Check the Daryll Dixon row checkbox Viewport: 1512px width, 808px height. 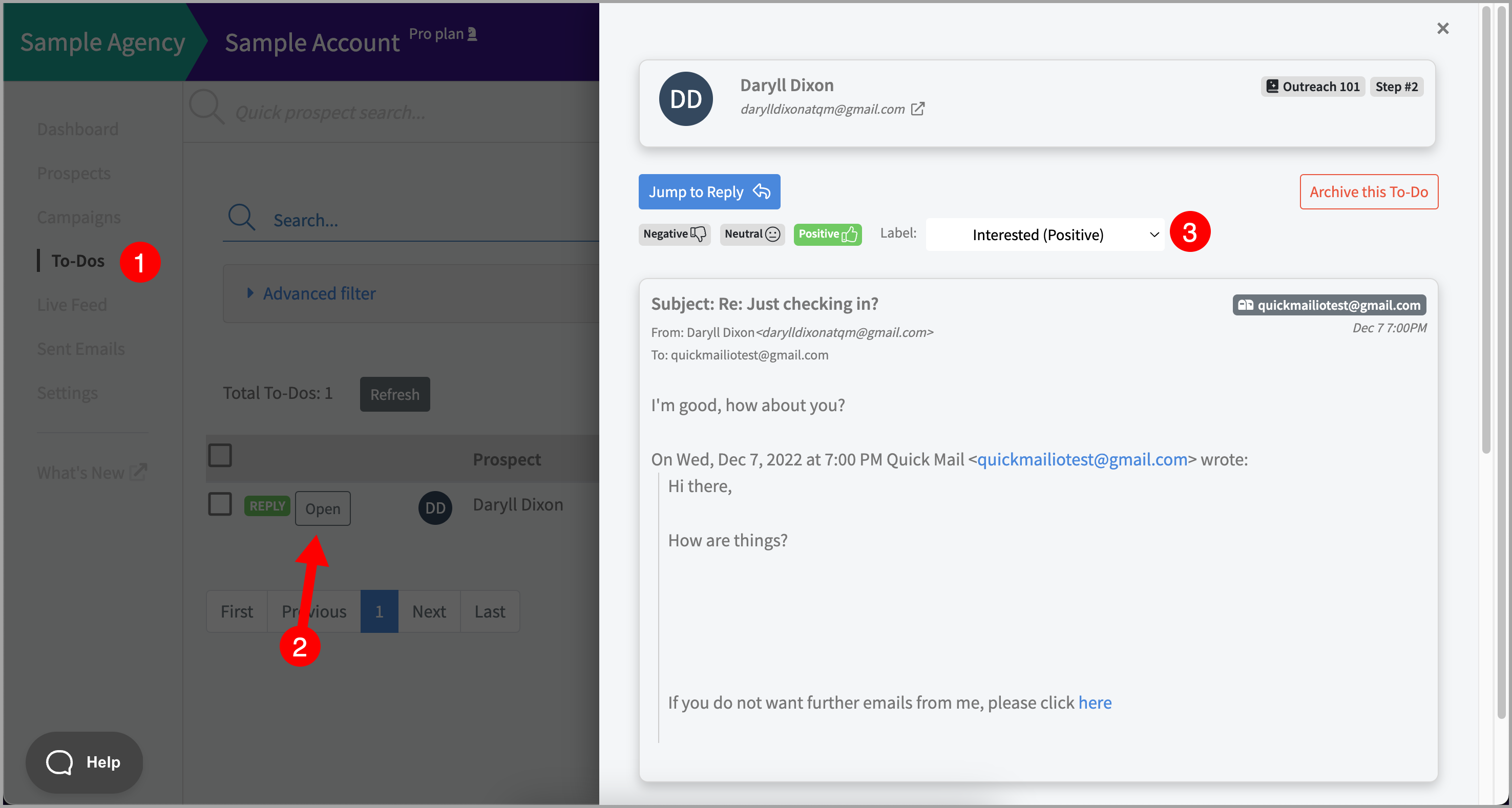pos(220,504)
